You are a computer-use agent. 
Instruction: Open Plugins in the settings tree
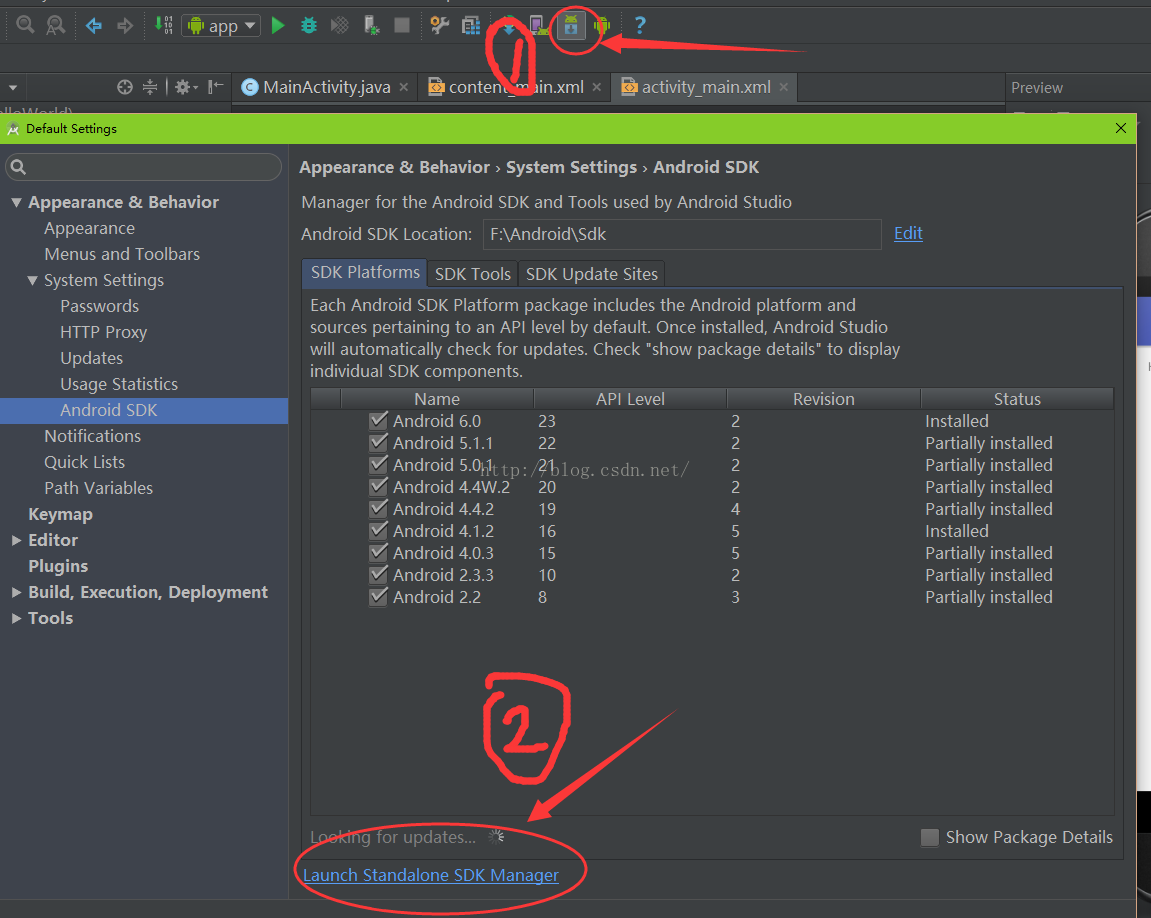58,567
